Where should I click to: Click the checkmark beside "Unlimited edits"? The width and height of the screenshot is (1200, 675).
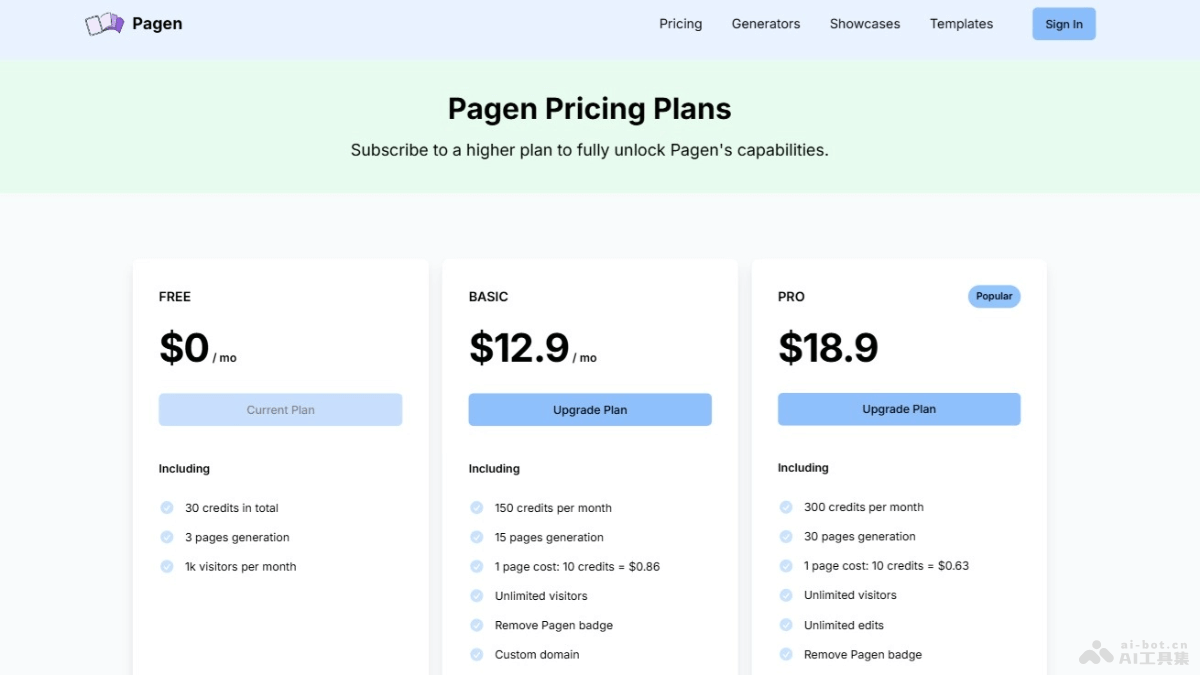786,625
